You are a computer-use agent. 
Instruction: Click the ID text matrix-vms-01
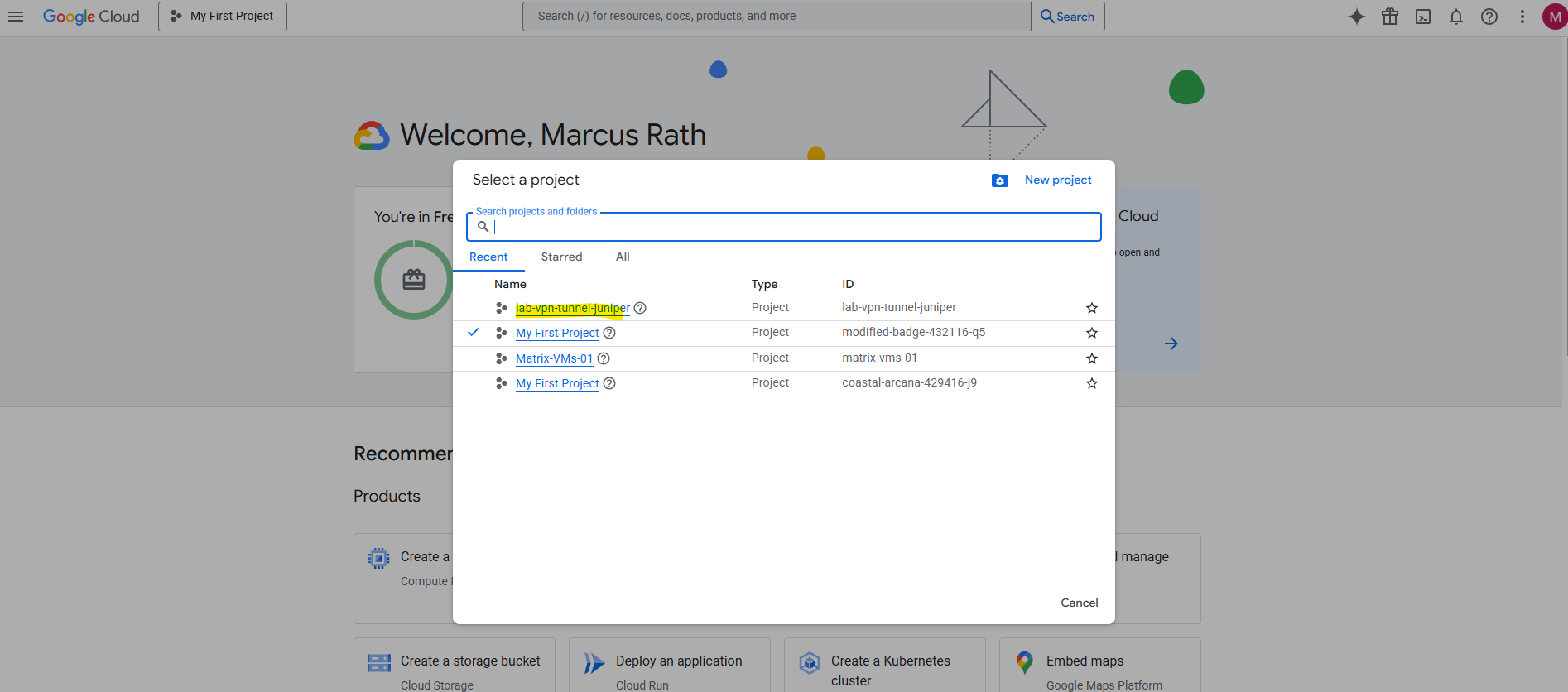coord(879,358)
